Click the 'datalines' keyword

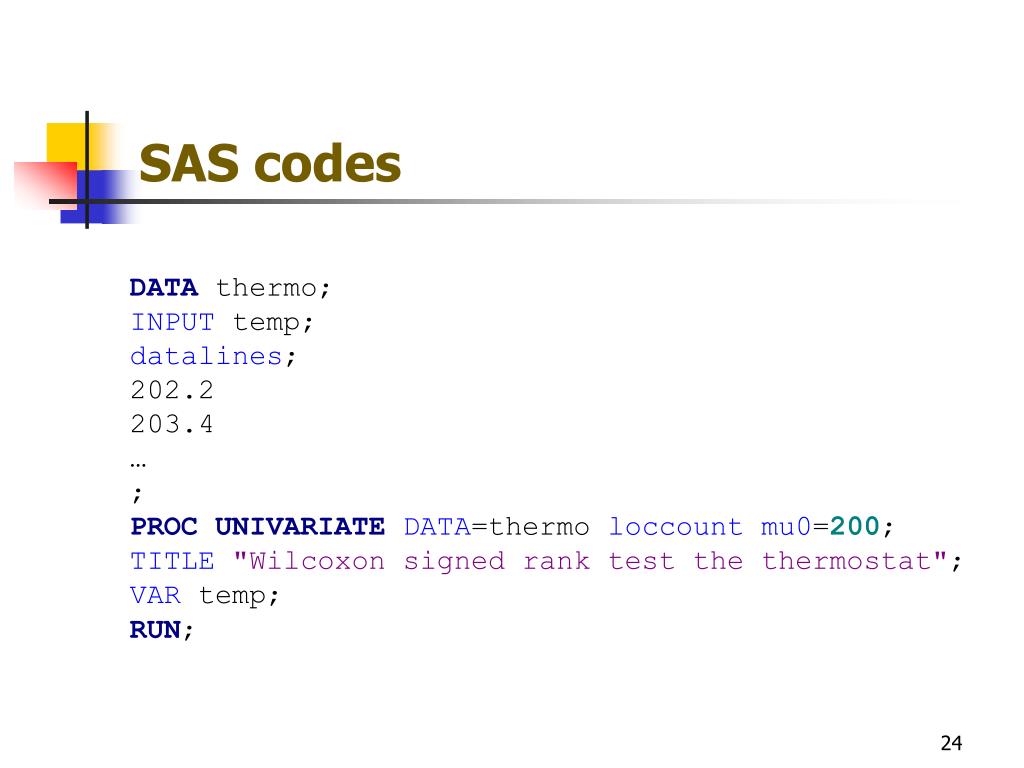pyautogui.click(x=206, y=356)
